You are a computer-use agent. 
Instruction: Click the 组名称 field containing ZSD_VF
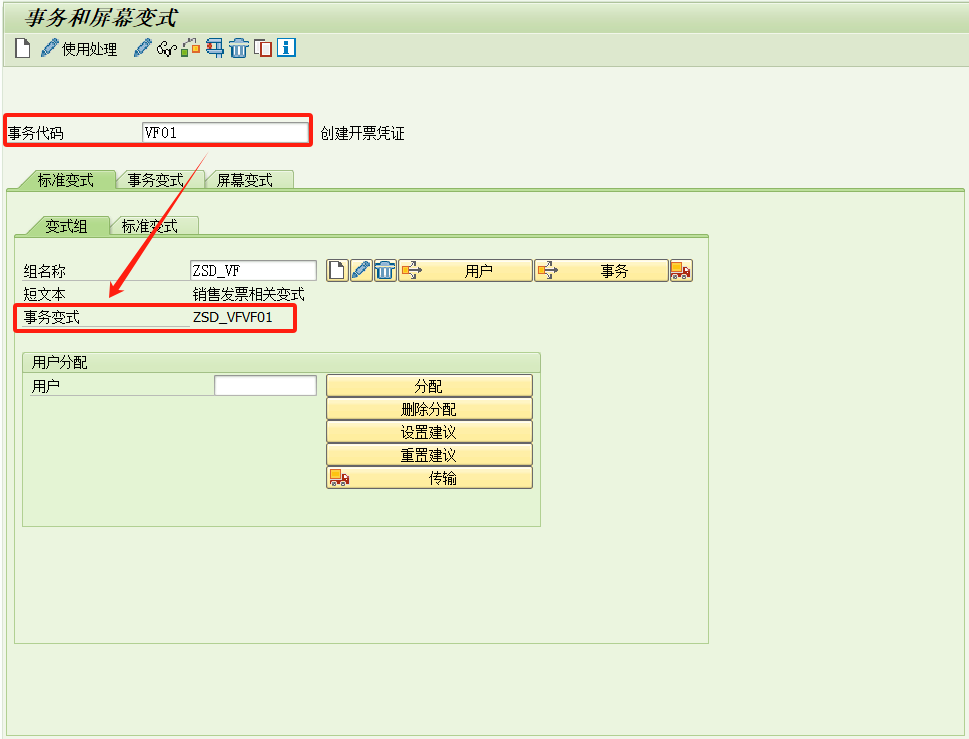(253, 271)
